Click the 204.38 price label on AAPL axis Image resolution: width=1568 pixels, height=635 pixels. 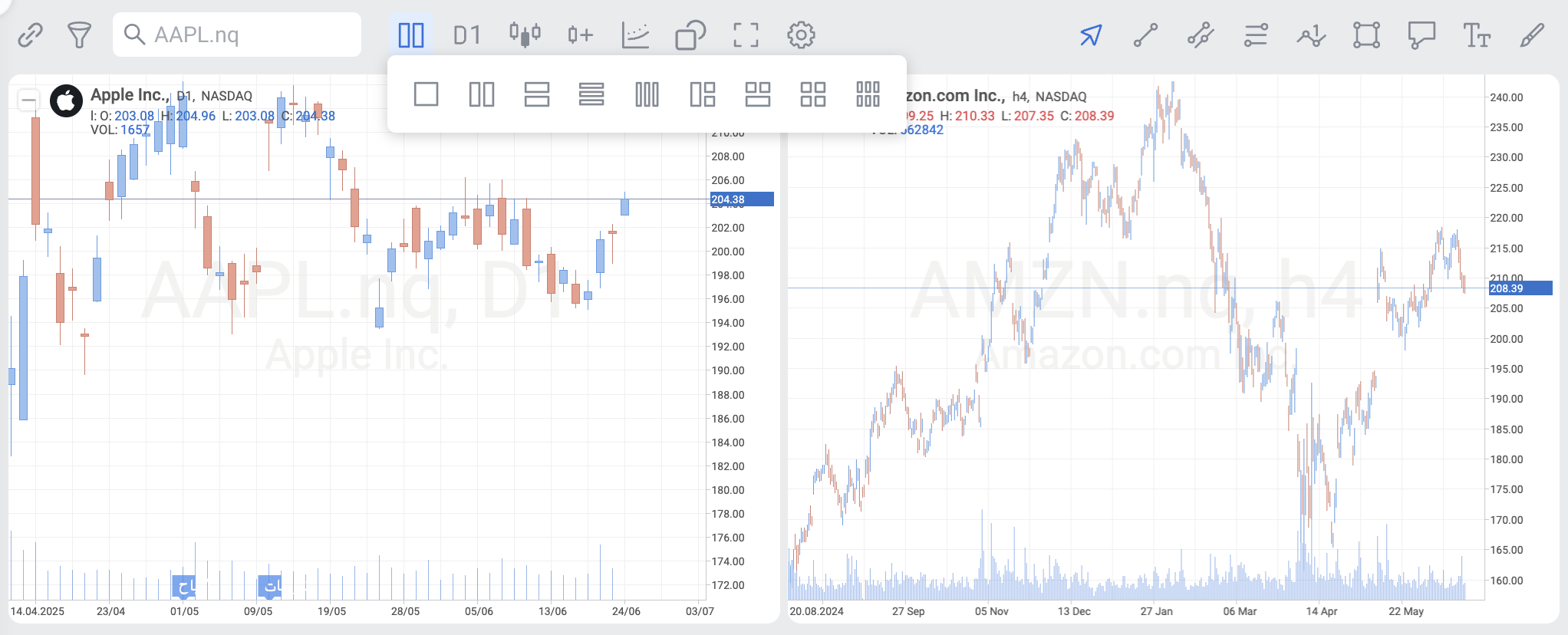click(742, 199)
